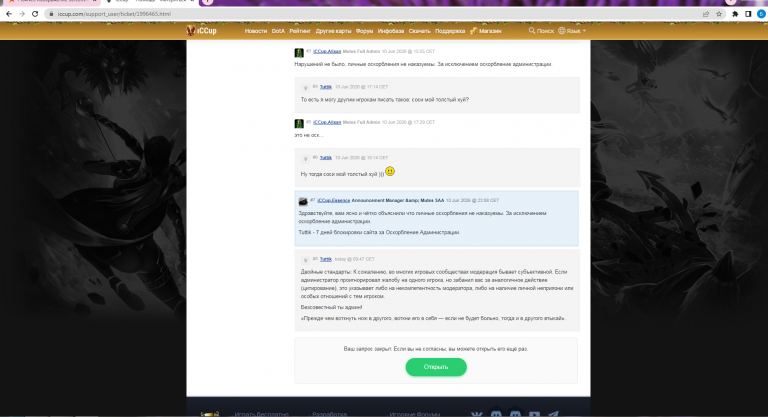Image resolution: width=768 pixels, height=417 pixels.
Task: Open Tuttik profile link on today's 09:47 post
Action: pyautogui.click(x=326, y=259)
